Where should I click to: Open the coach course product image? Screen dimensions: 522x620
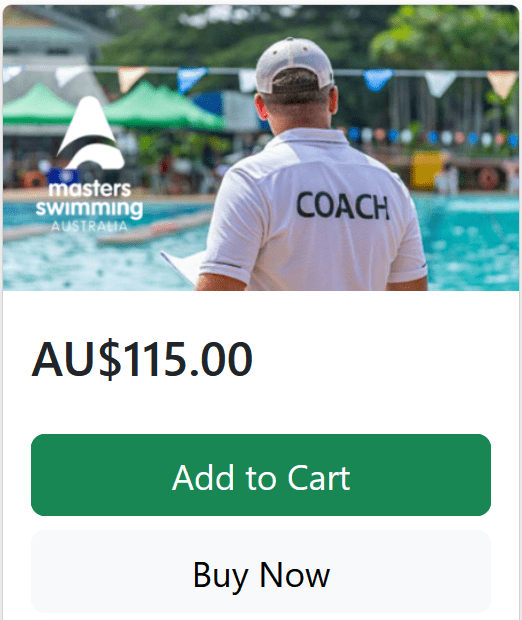(261, 148)
